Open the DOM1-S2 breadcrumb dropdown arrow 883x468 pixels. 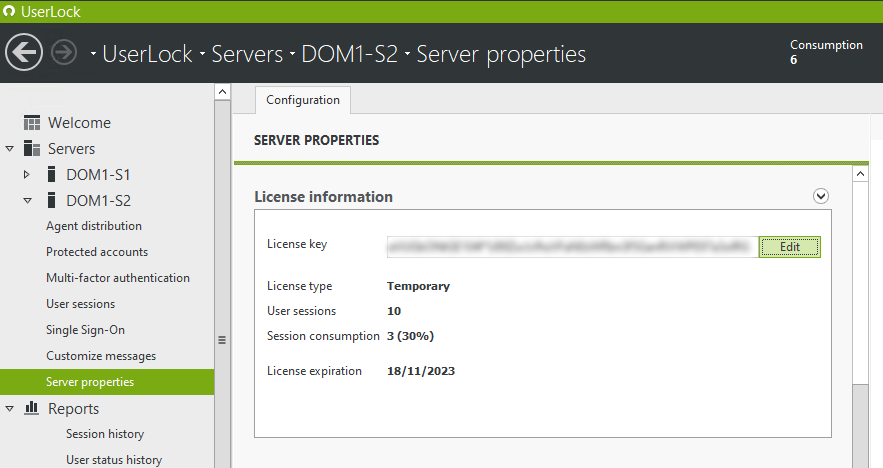click(292, 54)
